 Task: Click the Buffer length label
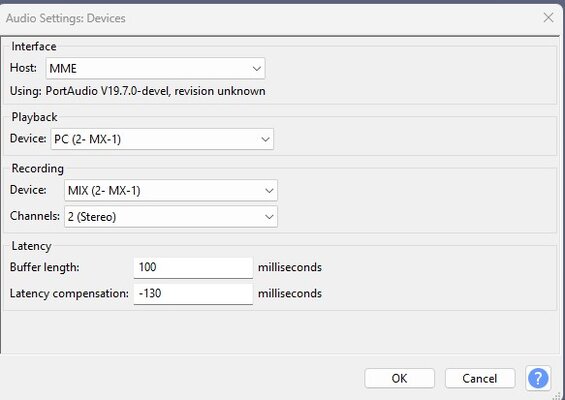pos(45,267)
